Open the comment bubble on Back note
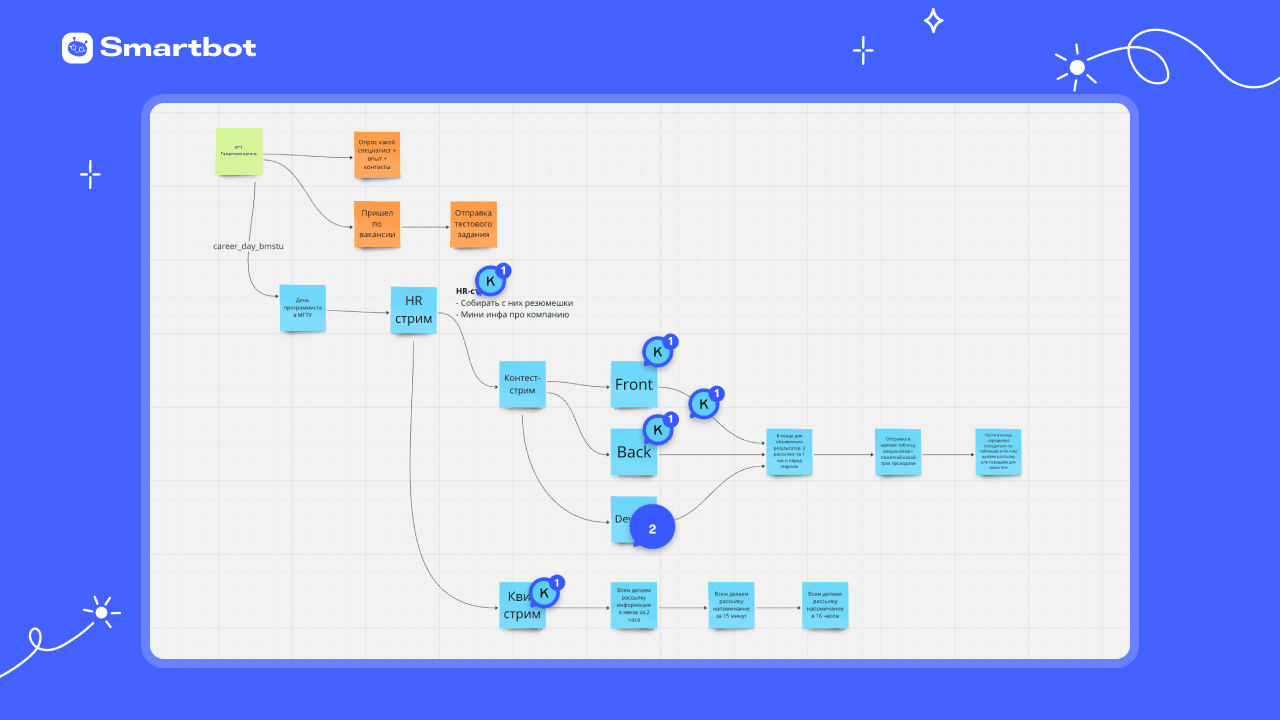Screen dimensions: 1280x720 (659, 431)
